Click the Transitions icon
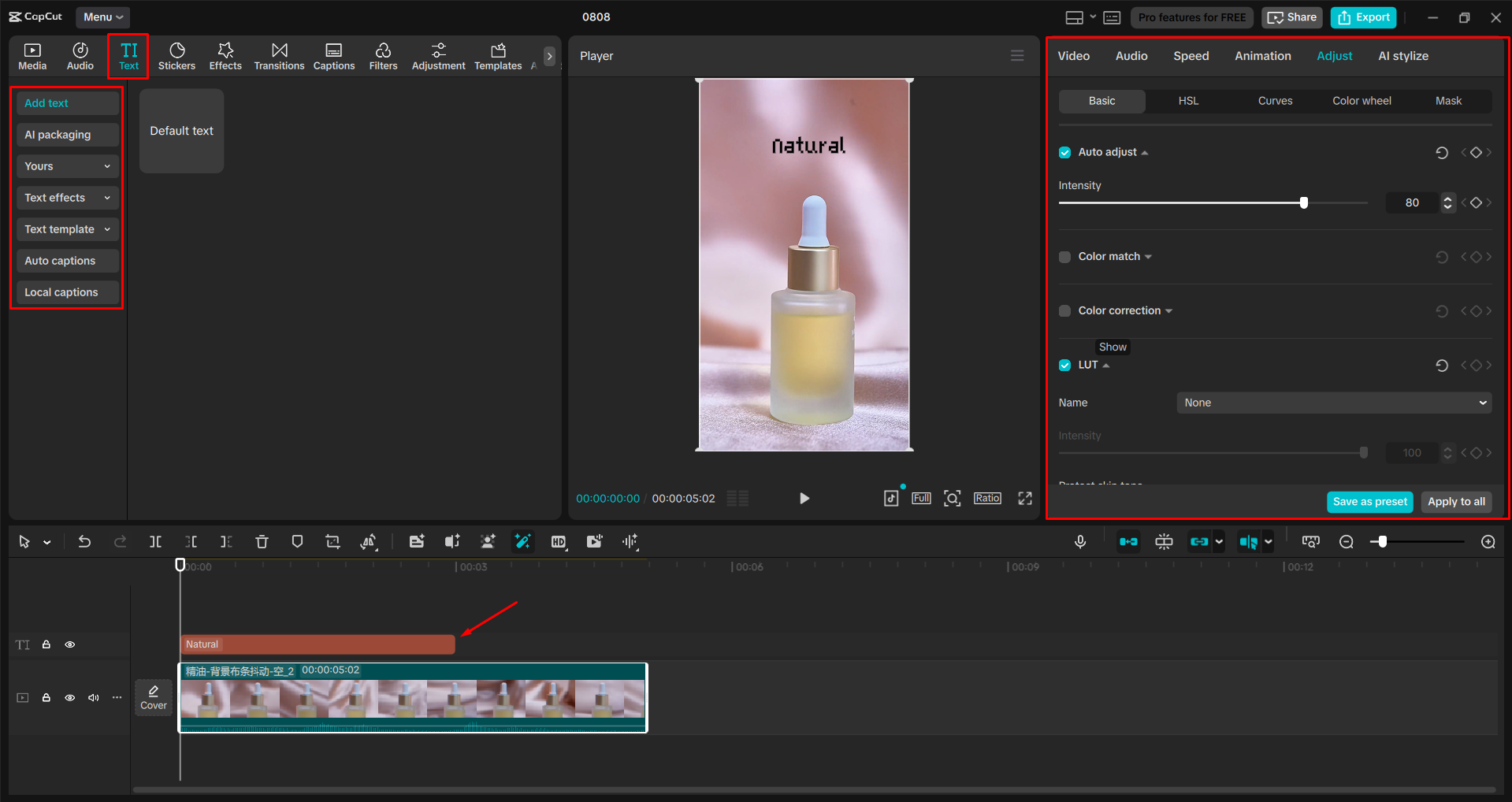 click(x=279, y=55)
